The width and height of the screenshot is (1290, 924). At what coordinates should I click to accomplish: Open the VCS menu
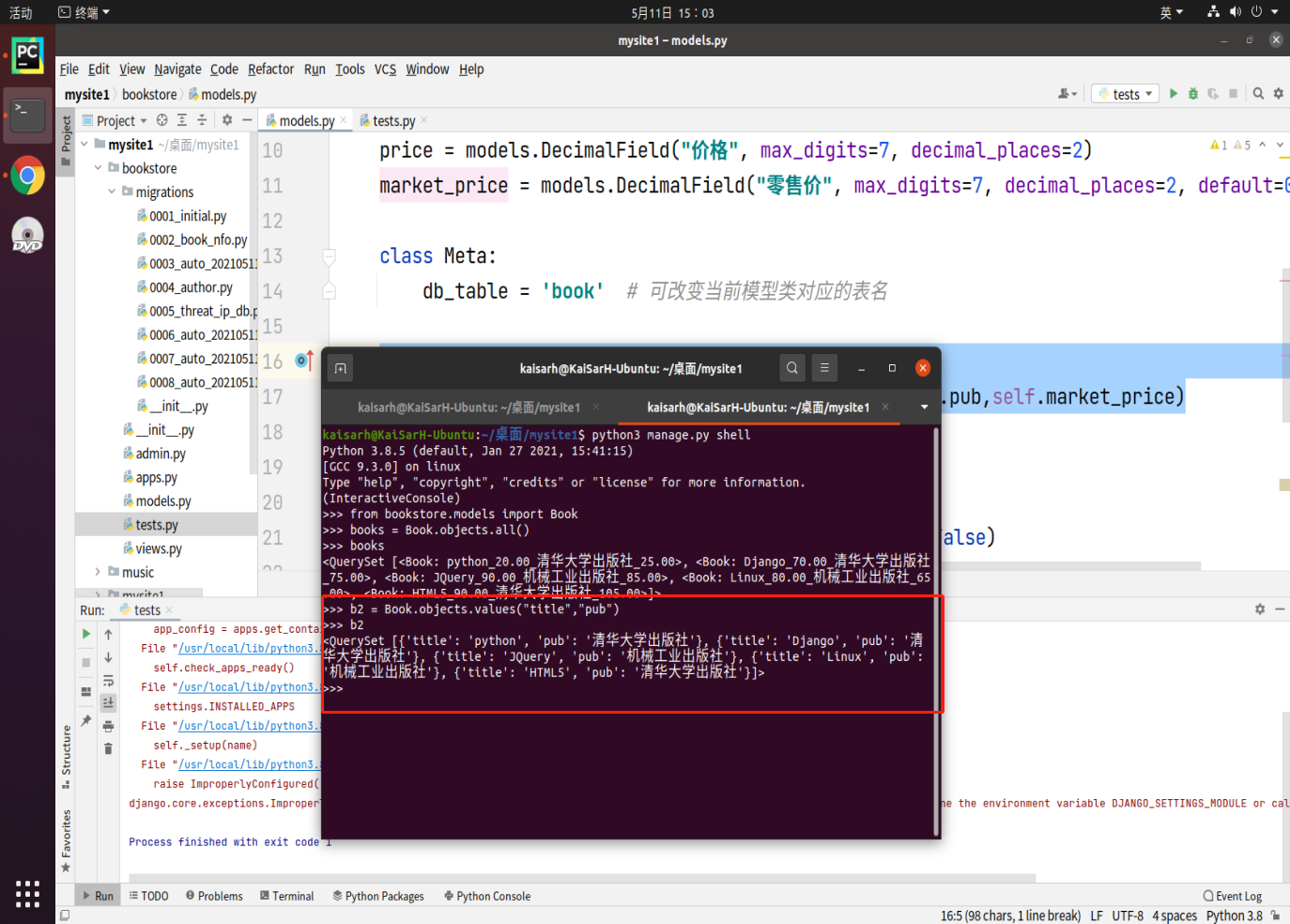tap(385, 69)
